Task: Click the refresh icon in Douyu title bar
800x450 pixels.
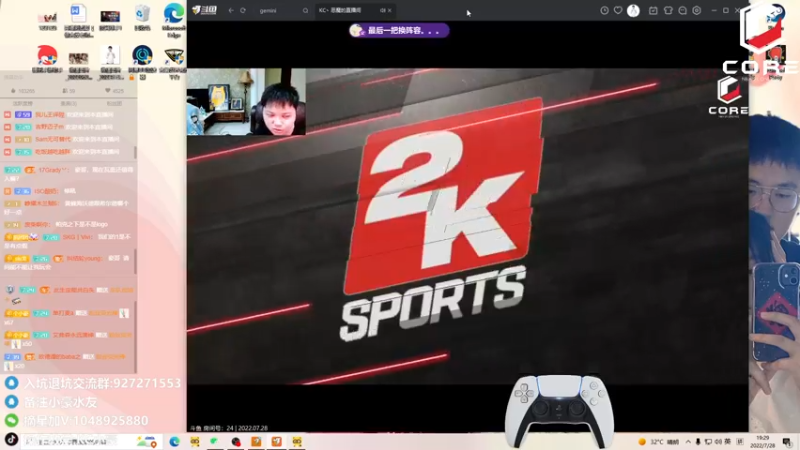Action: tap(243, 10)
